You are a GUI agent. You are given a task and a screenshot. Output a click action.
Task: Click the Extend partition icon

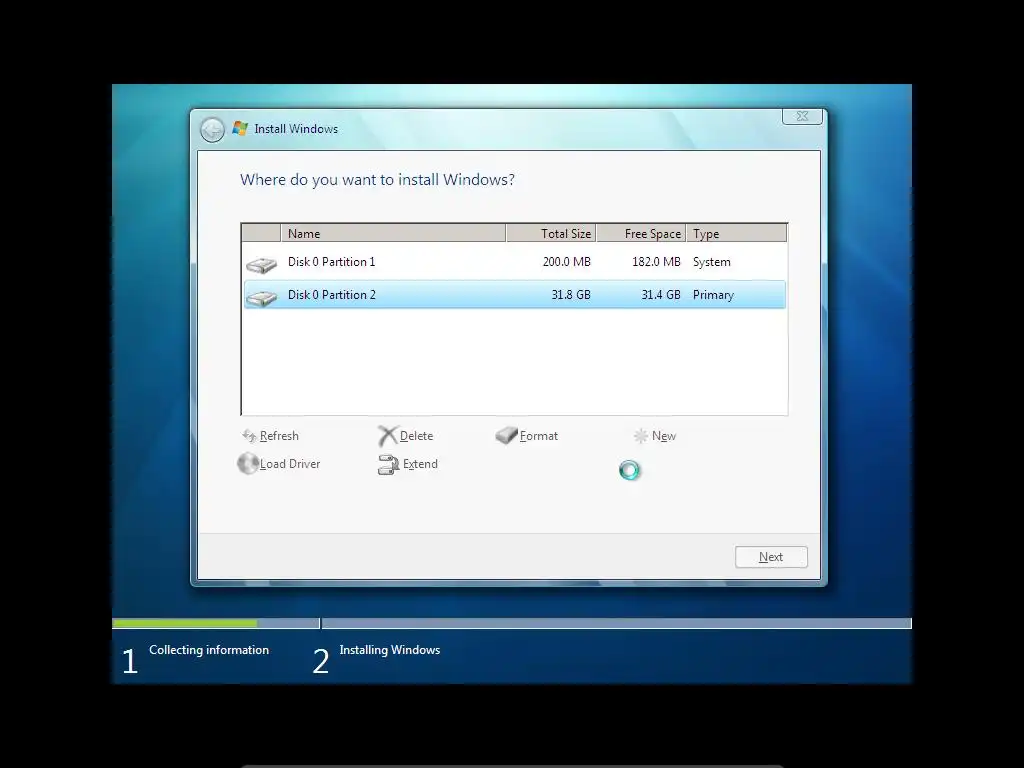pyautogui.click(x=389, y=464)
